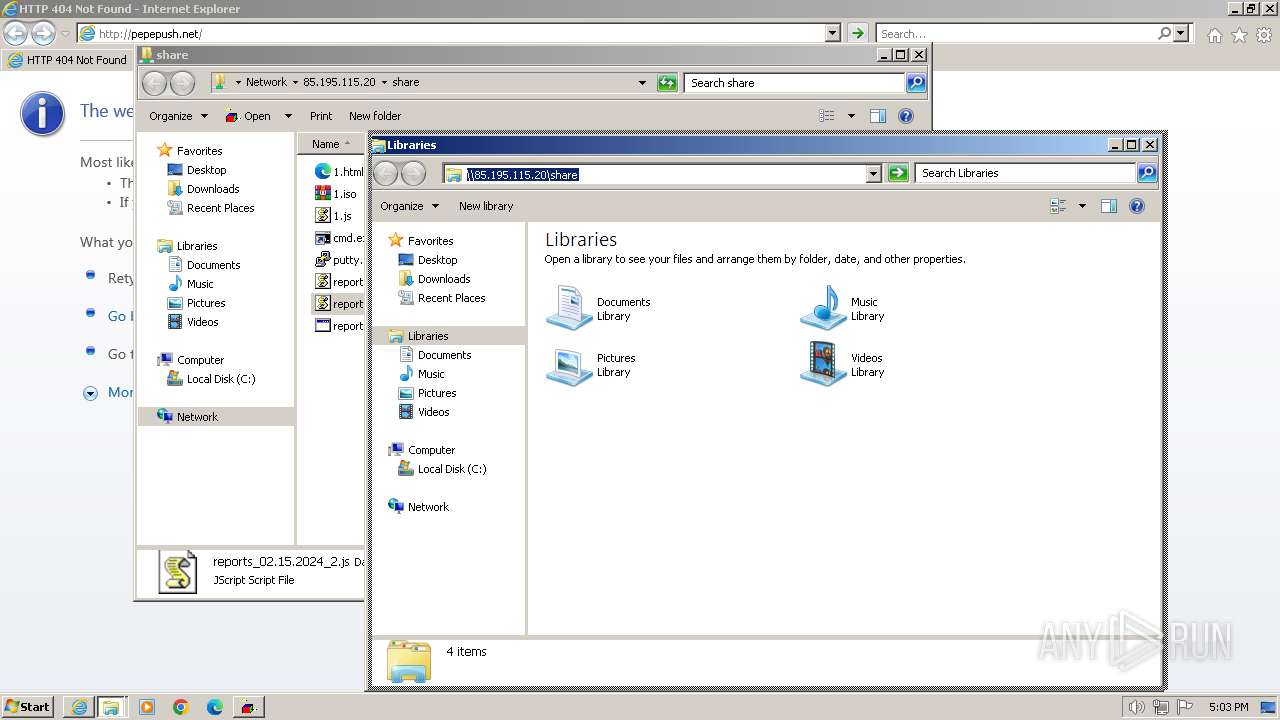
Task: Expand Internet Explorer search provider dropdown
Action: (x=1182, y=33)
